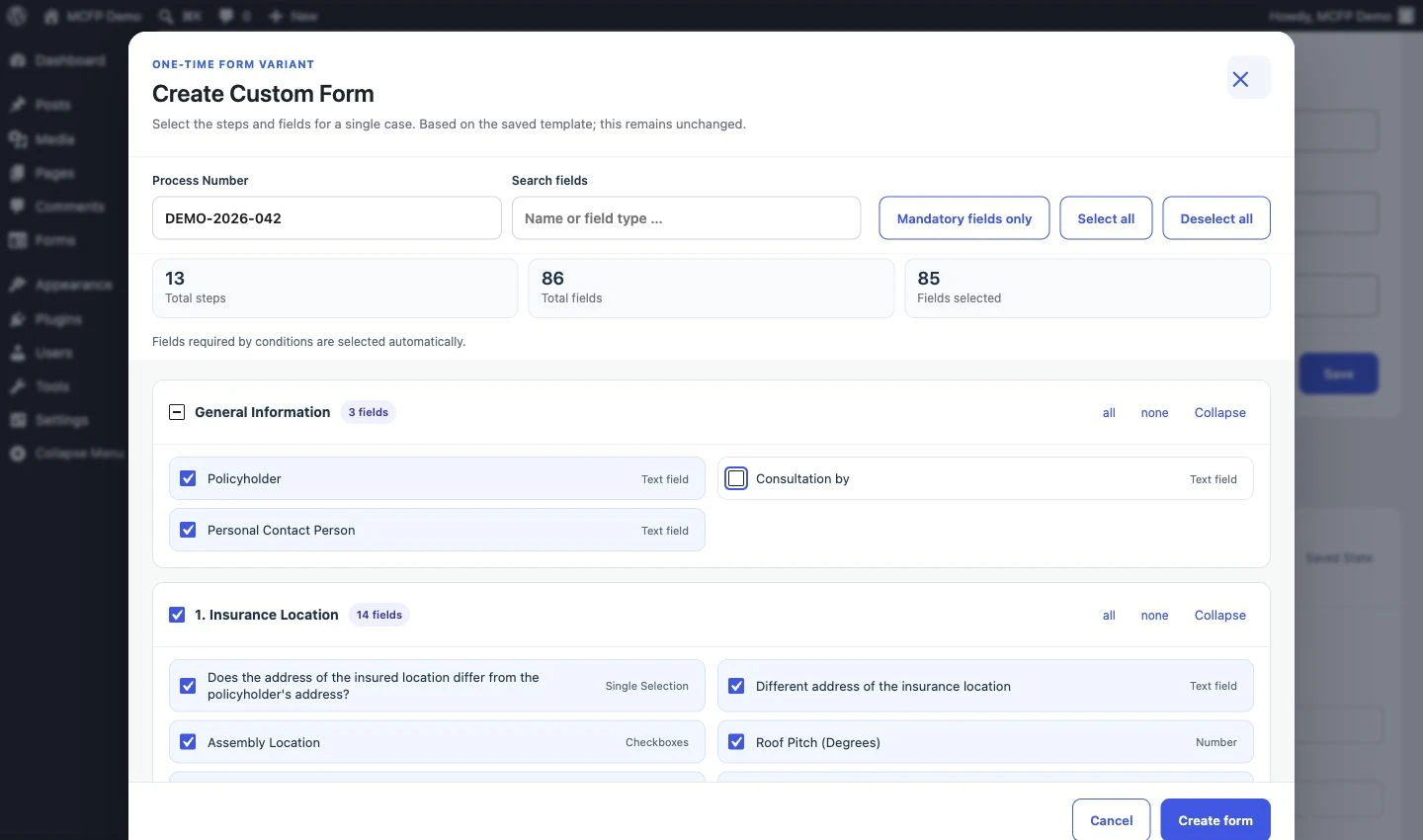Toggle 1. Insurance Location section checkbox

[x=177, y=615]
